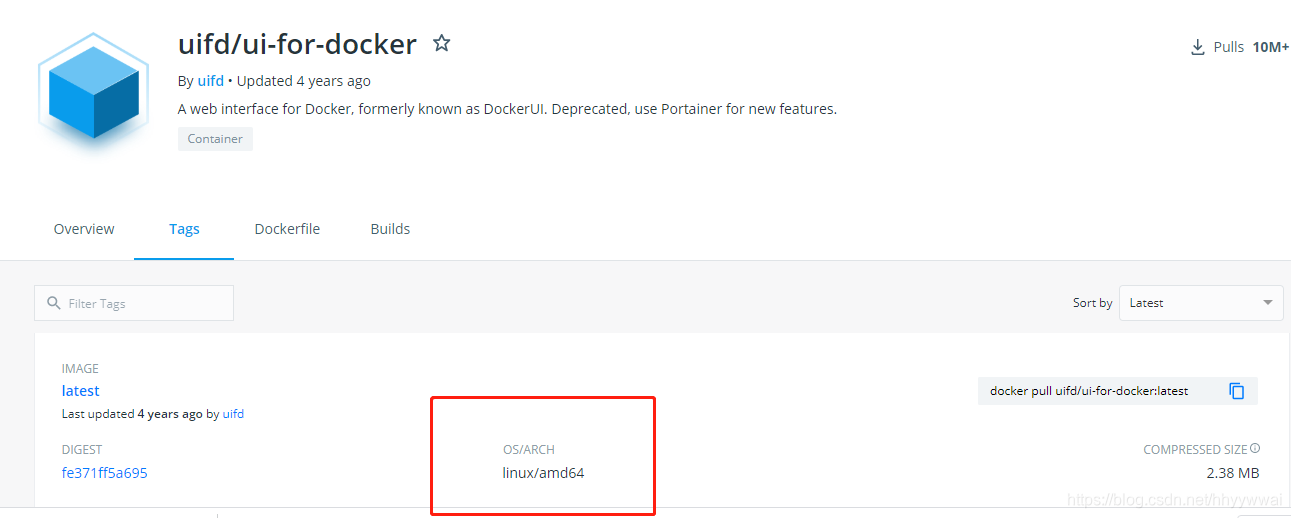This screenshot has width=1291, height=518.
Task: Click uifd link after Last updated
Action: pos(233,414)
